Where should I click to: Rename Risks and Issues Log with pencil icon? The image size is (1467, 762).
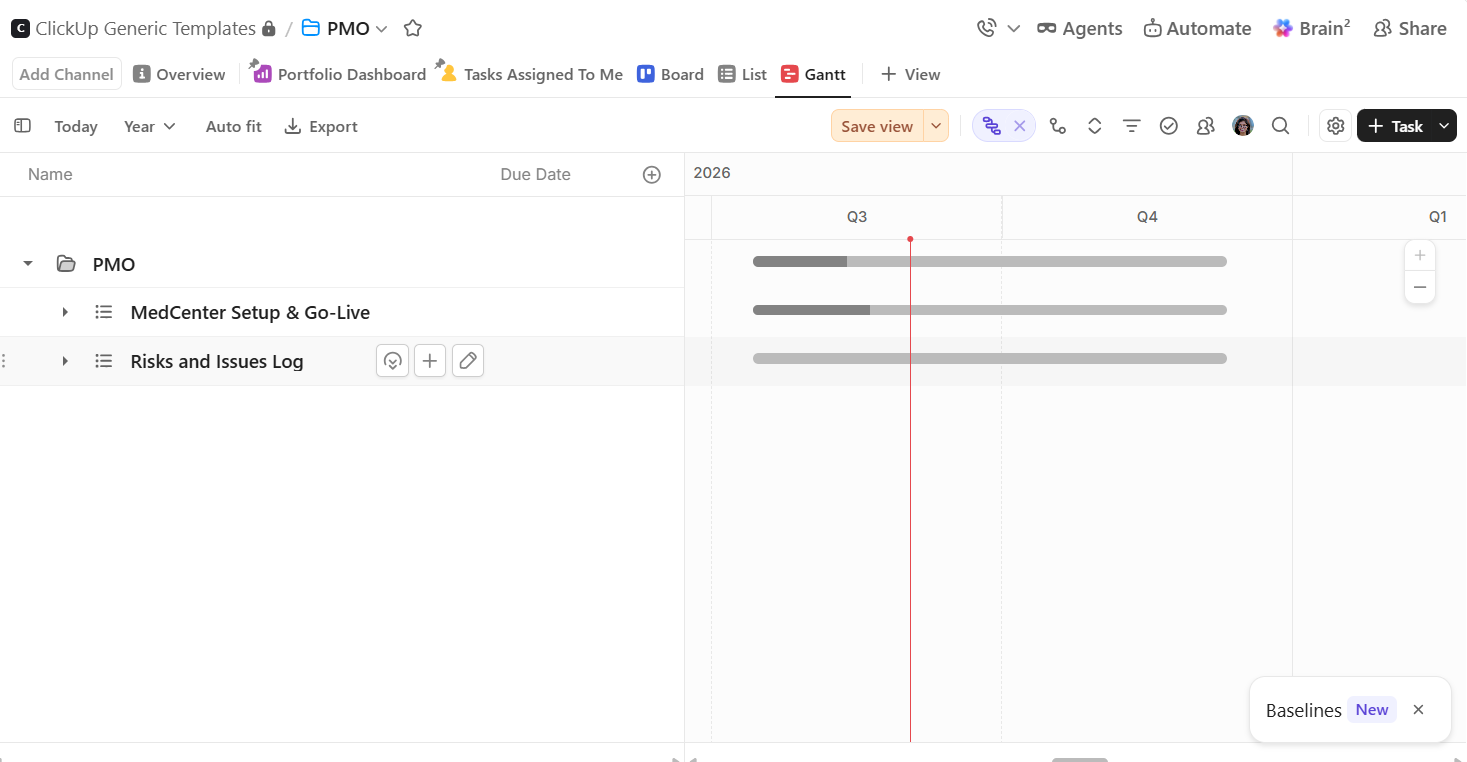(468, 361)
